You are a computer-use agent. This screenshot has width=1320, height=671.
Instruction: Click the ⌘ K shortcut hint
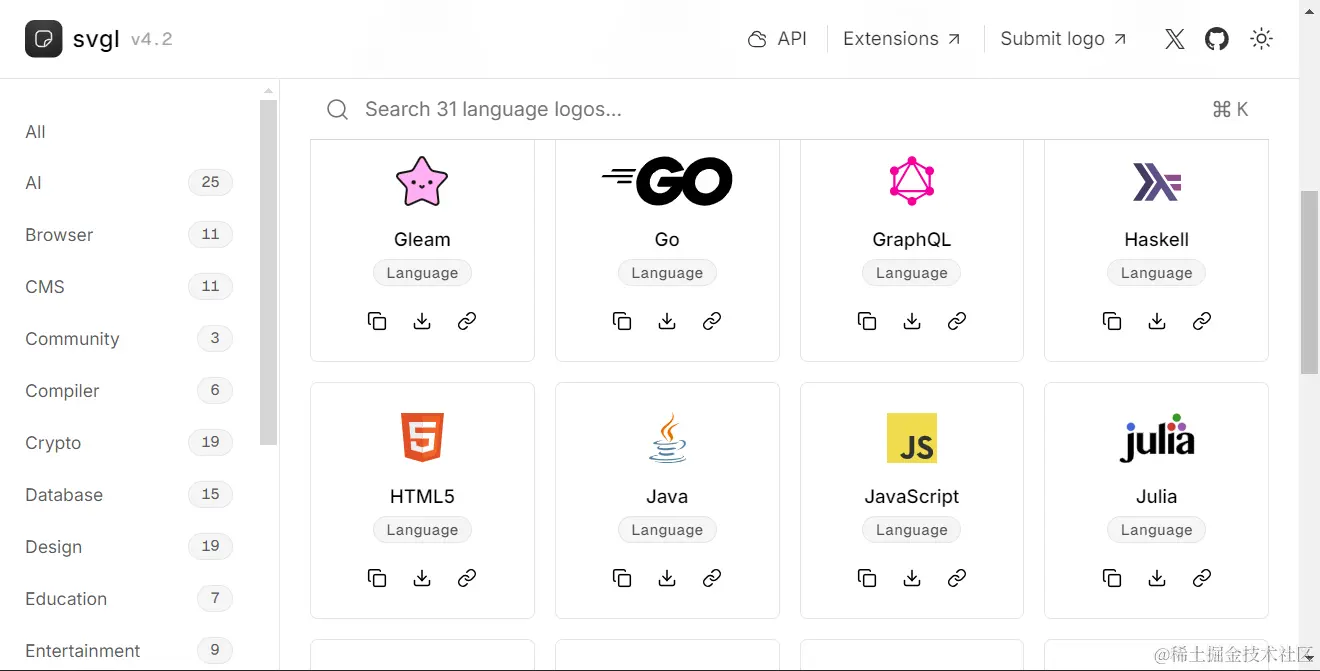1230,110
